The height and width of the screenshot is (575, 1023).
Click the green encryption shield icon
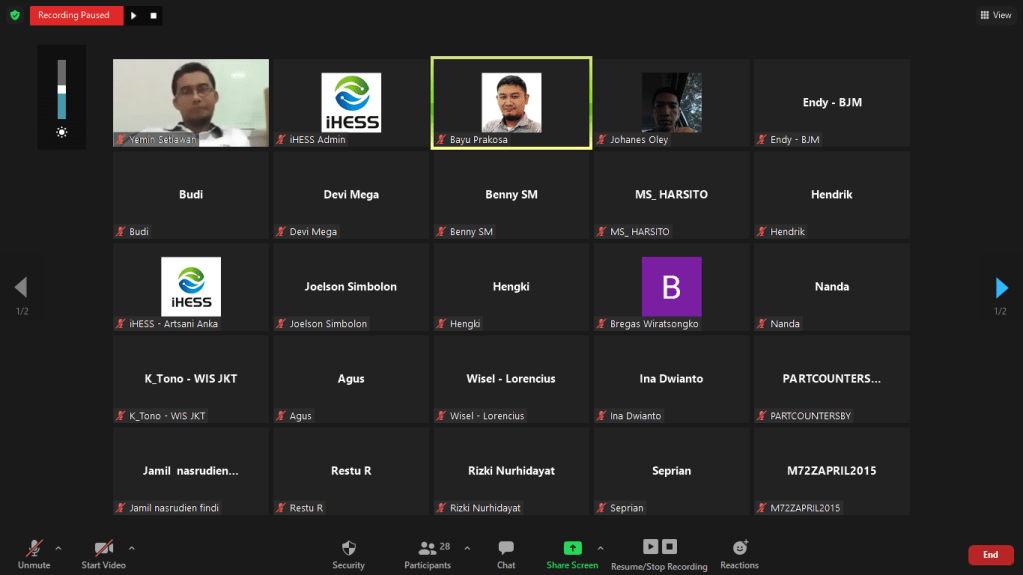pos(14,15)
